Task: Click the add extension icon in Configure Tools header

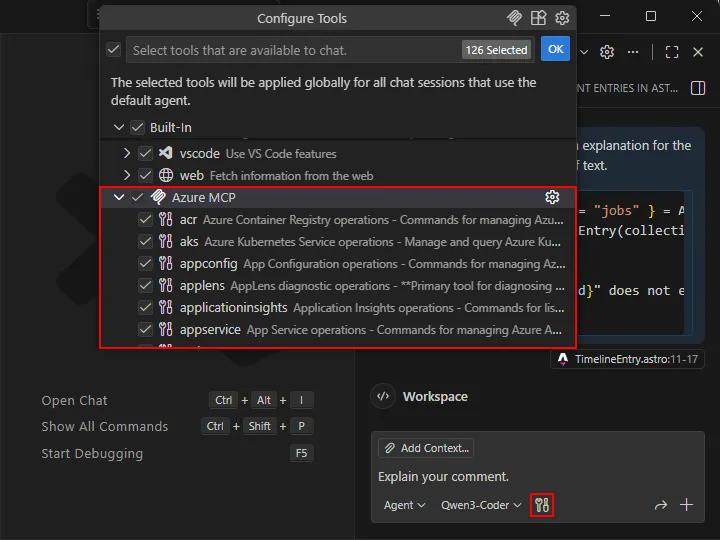Action: coord(538,18)
